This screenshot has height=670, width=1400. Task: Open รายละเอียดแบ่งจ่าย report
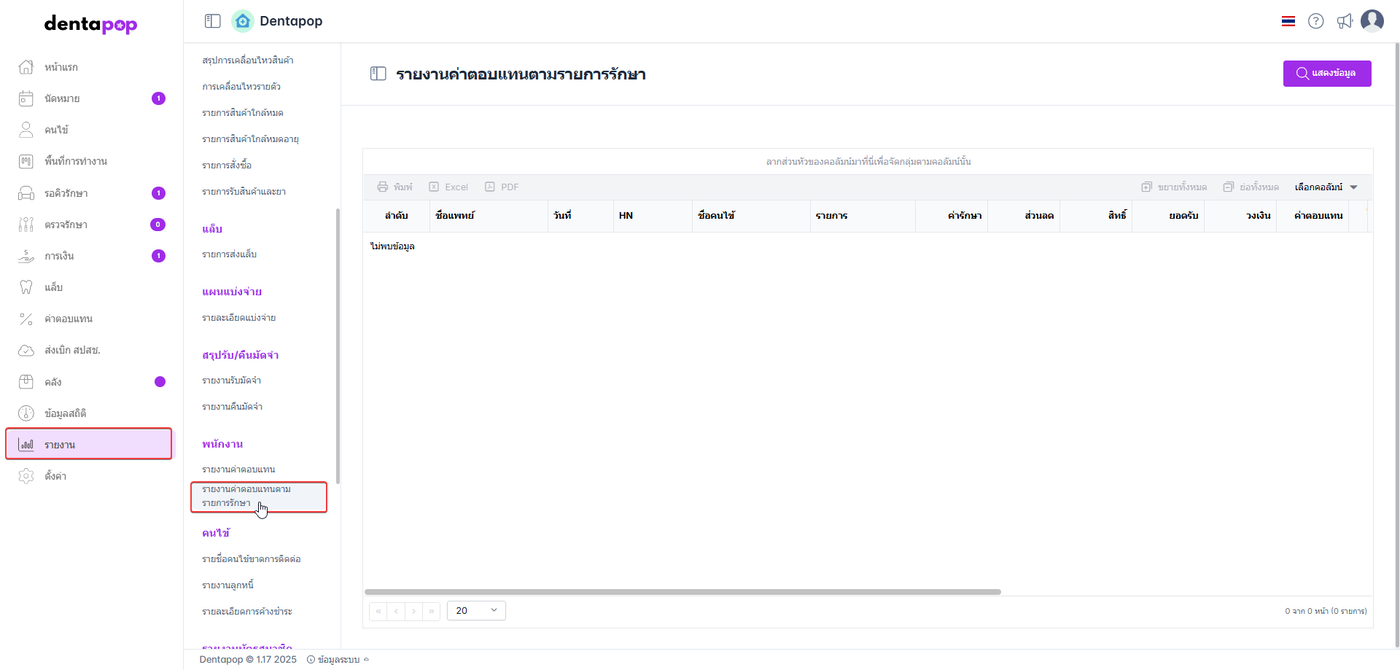pyautogui.click(x=239, y=318)
